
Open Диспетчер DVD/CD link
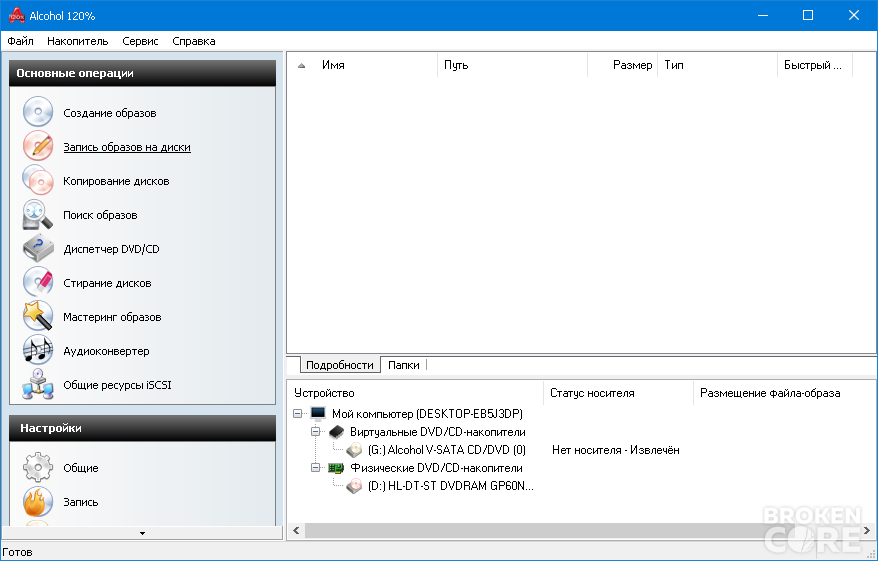pyautogui.click(x=111, y=249)
